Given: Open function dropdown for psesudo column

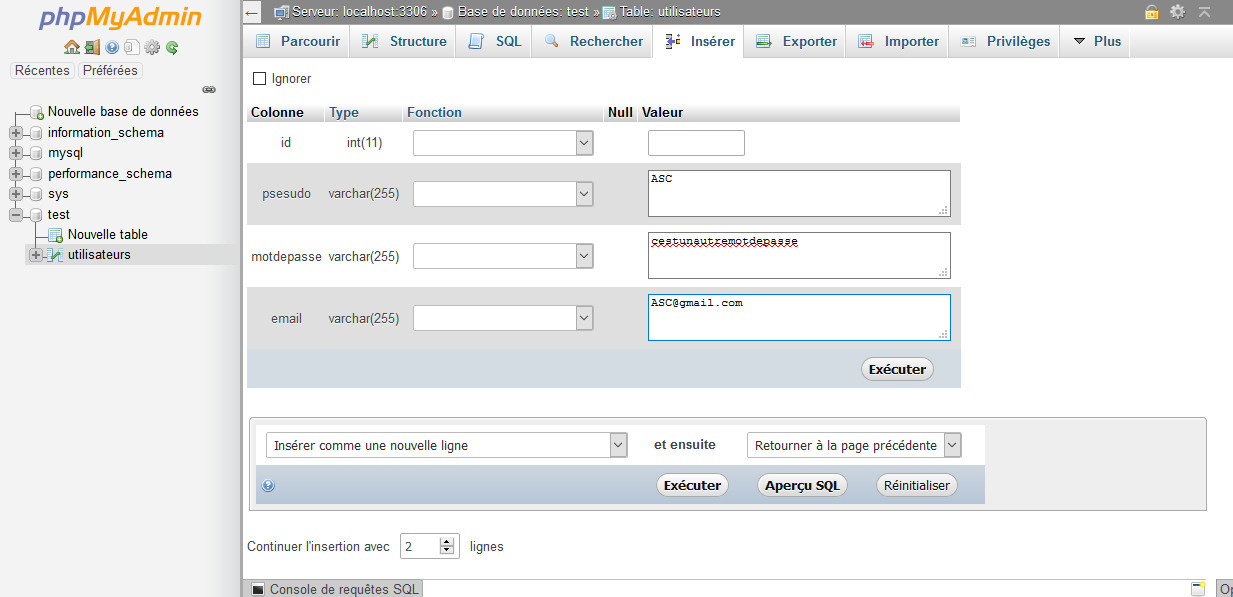Looking at the screenshot, I should click(x=503, y=194).
